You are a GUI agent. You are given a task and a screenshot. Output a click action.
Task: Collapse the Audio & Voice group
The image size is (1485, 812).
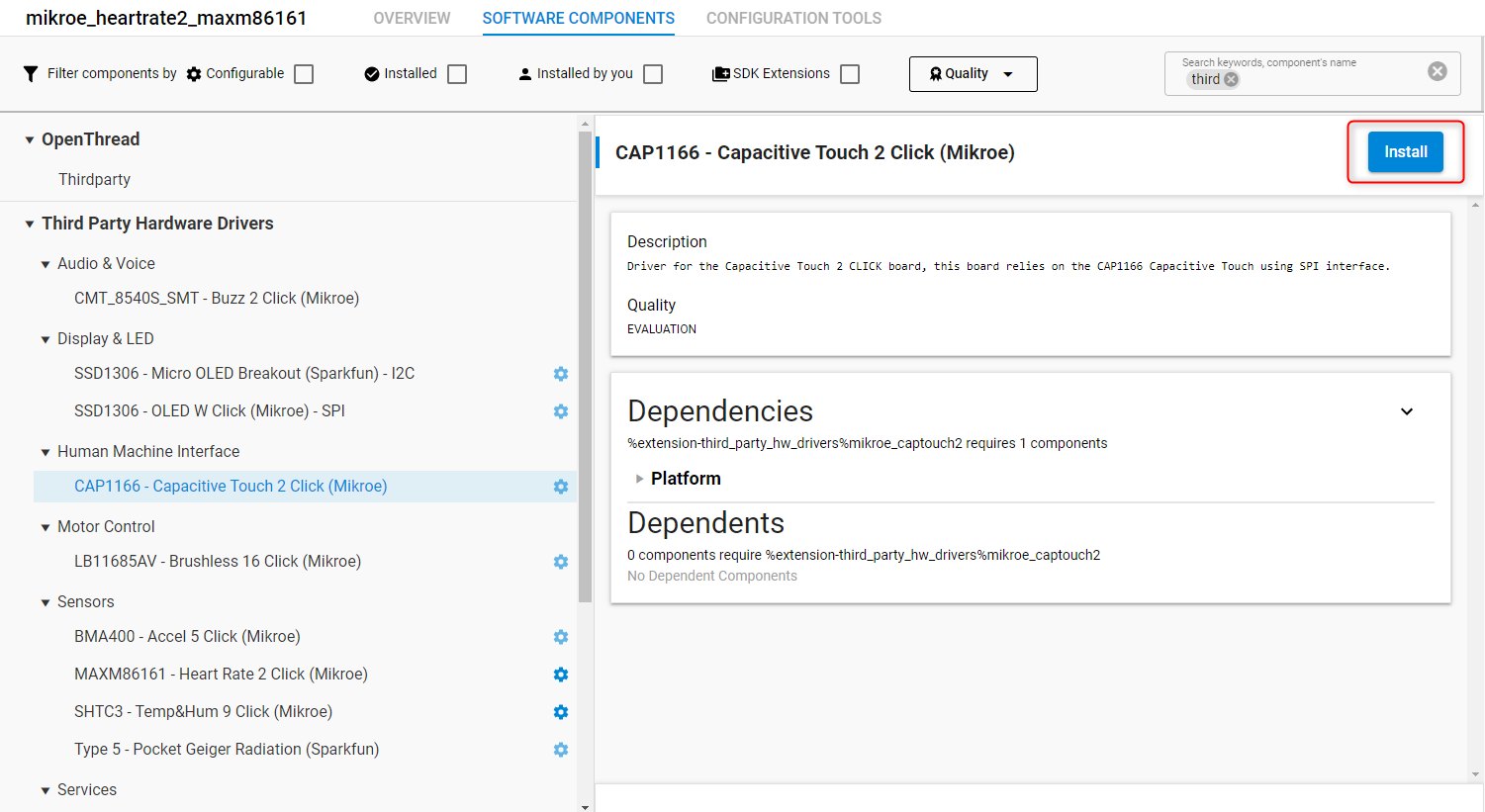[x=46, y=265]
